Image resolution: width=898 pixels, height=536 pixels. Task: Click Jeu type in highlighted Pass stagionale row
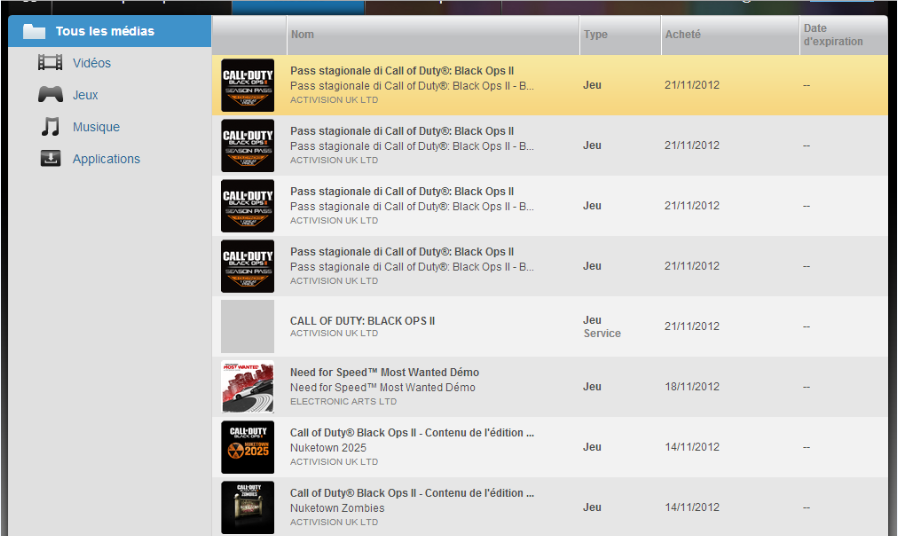click(592, 85)
